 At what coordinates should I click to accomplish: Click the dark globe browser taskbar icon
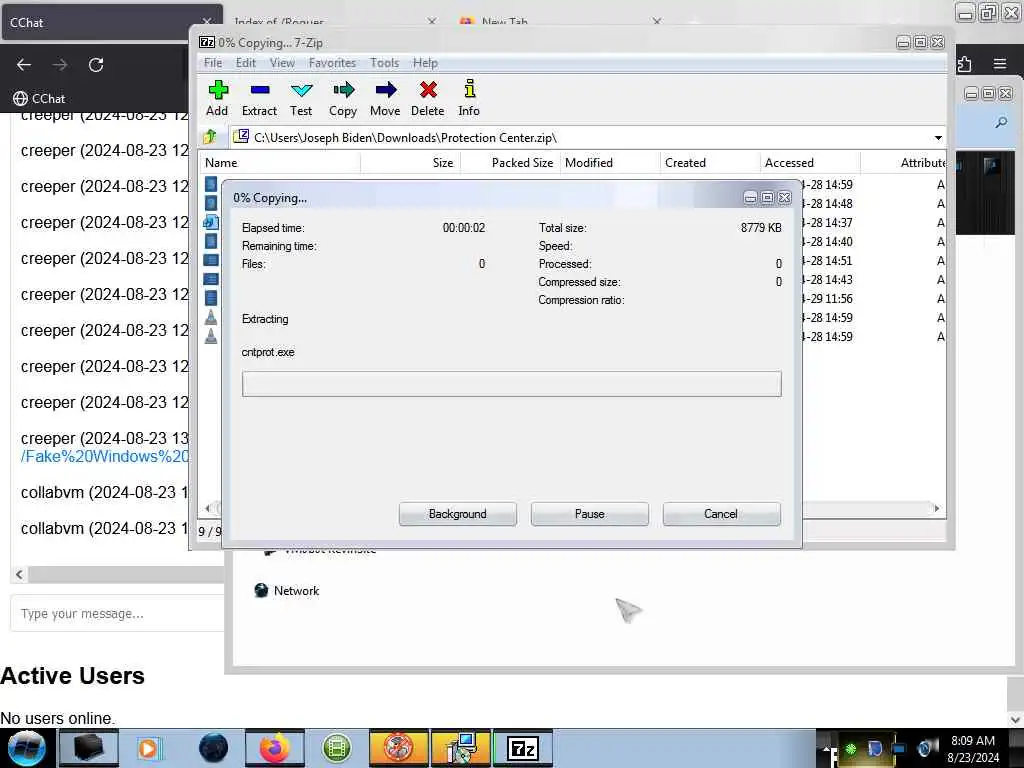click(213, 748)
